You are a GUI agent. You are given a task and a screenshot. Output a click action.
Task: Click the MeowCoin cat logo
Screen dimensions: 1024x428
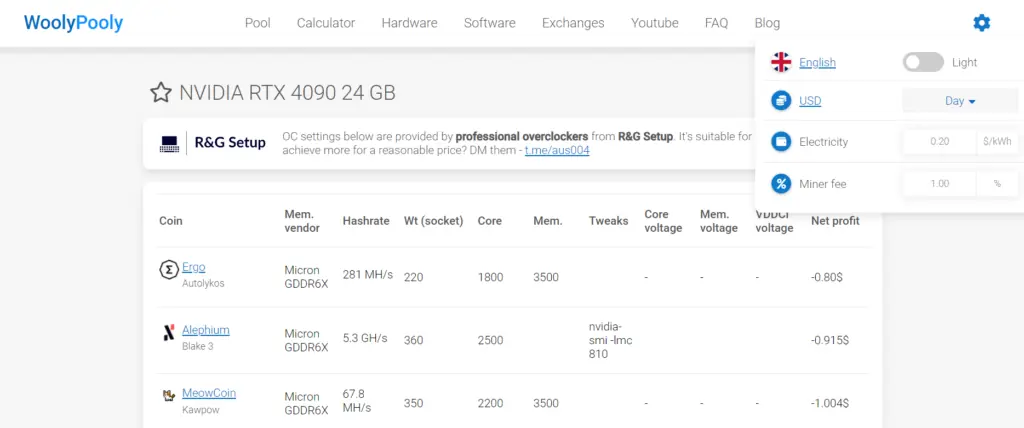pyautogui.click(x=169, y=395)
